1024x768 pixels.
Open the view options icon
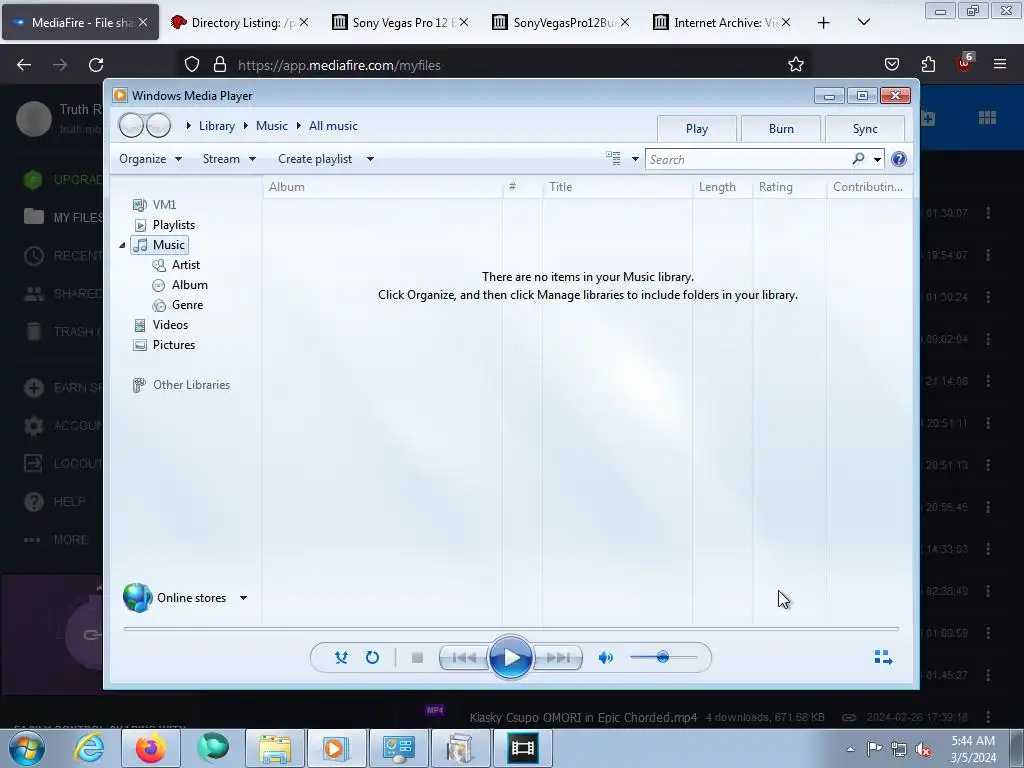click(613, 159)
